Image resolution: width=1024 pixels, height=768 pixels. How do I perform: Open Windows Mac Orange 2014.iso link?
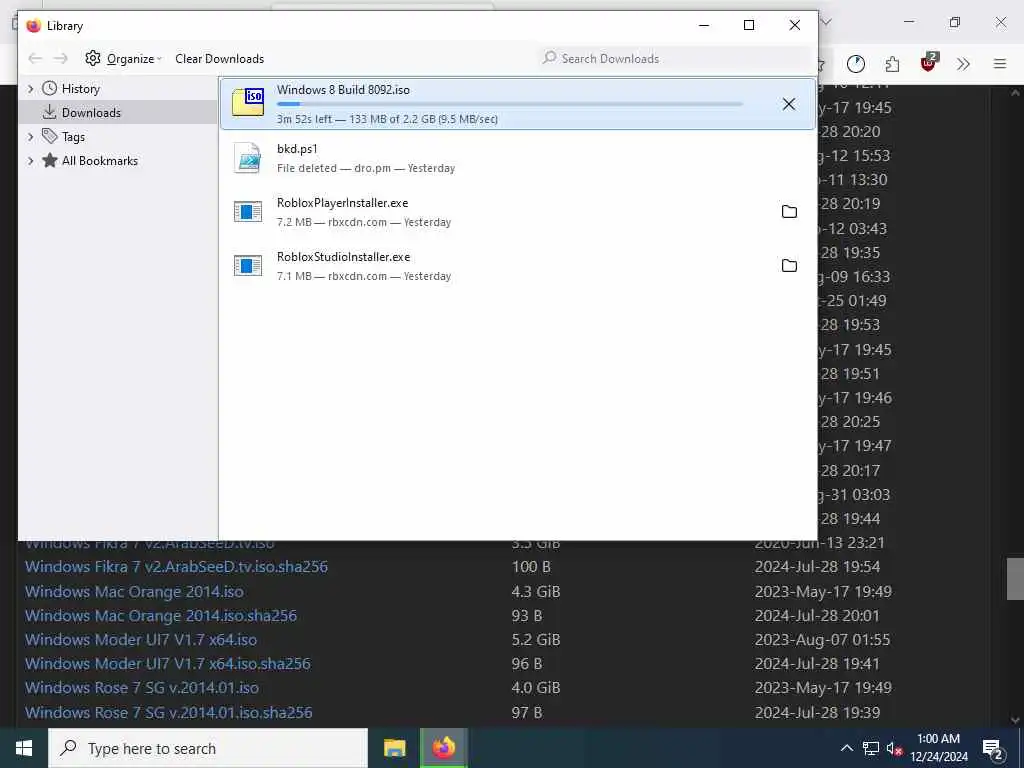(x=134, y=592)
